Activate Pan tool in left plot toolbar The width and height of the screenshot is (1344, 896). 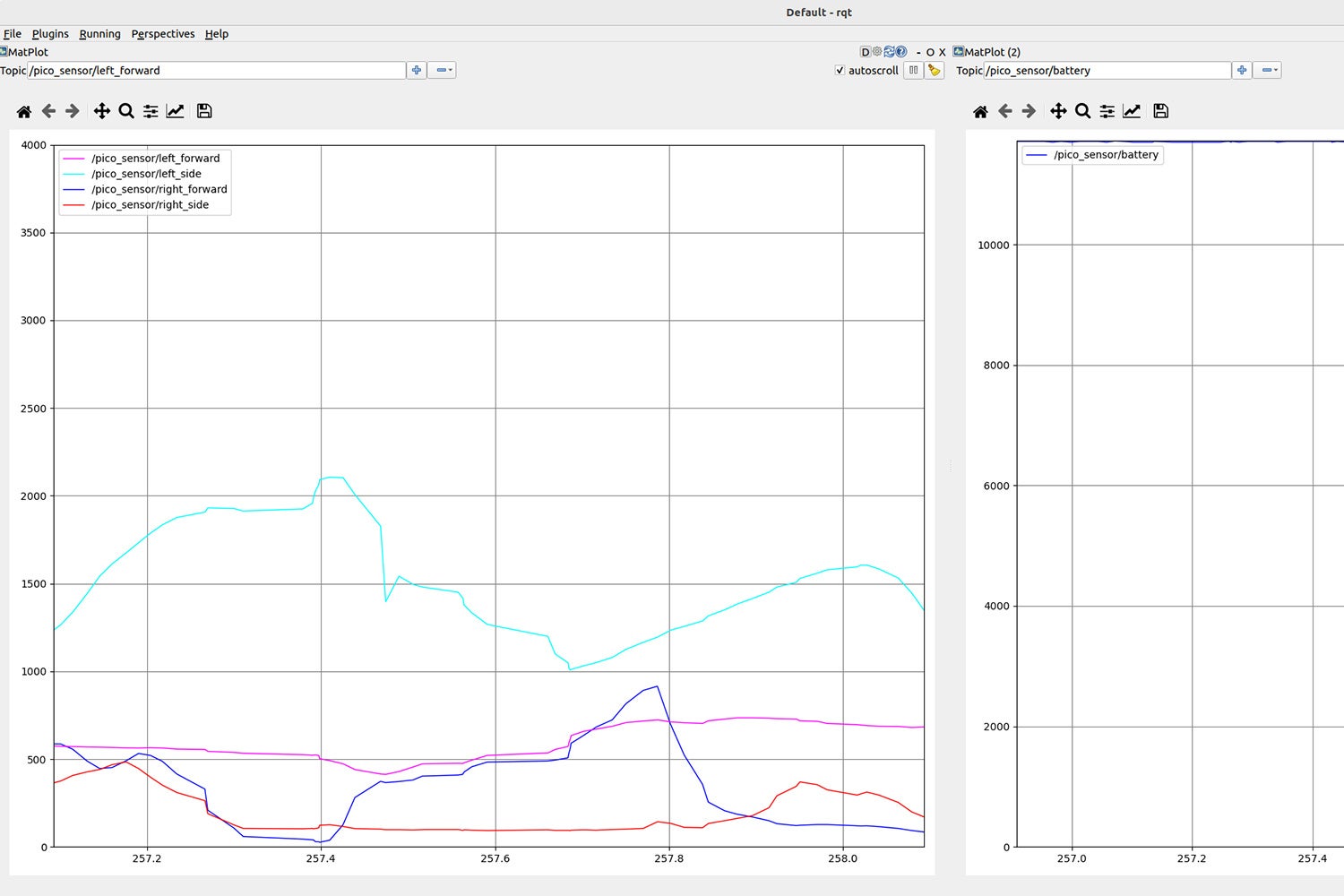click(102, 111)
